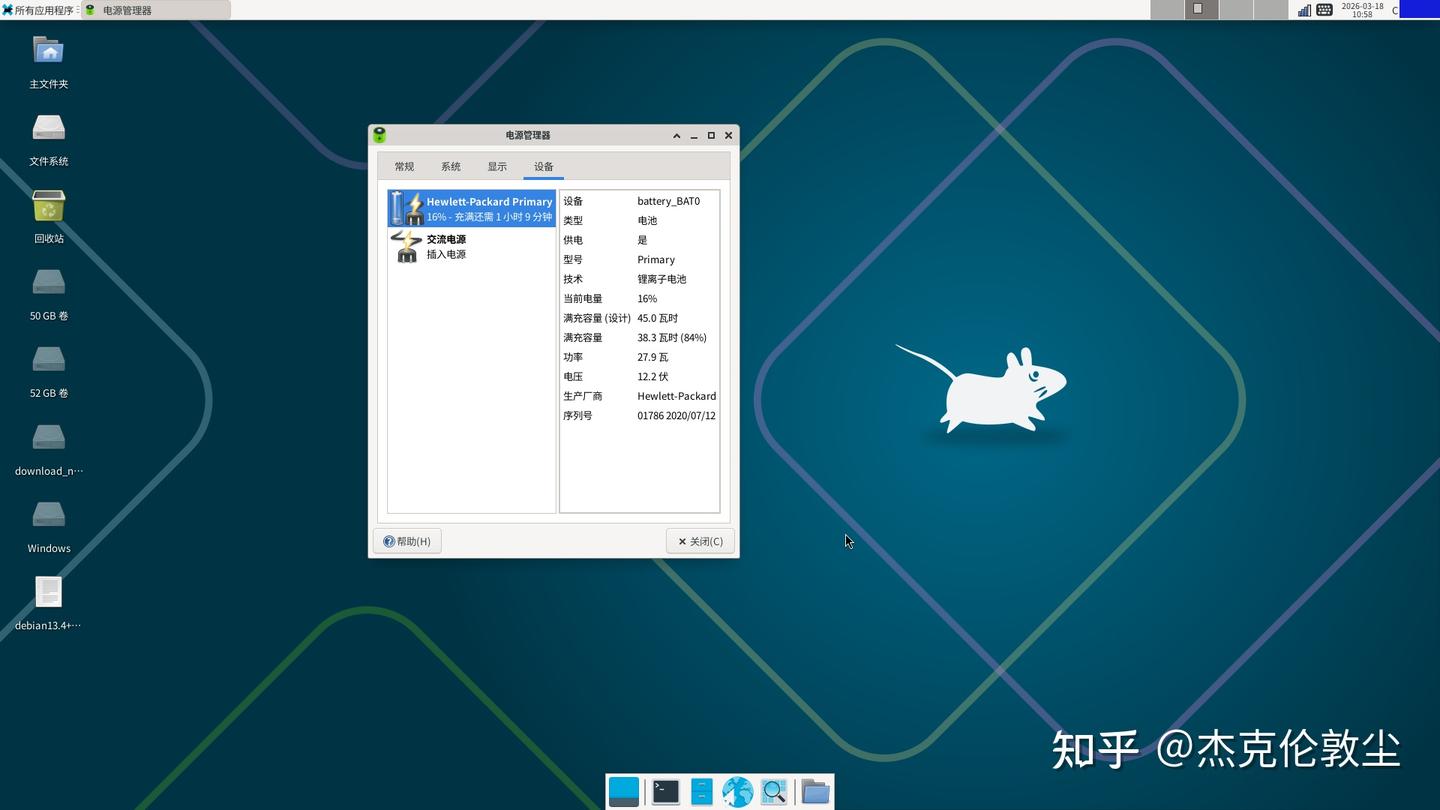Screen dimensions: 1440x810
Task: Open the folder icon at the dock's right end
Action: coord(816,791)
